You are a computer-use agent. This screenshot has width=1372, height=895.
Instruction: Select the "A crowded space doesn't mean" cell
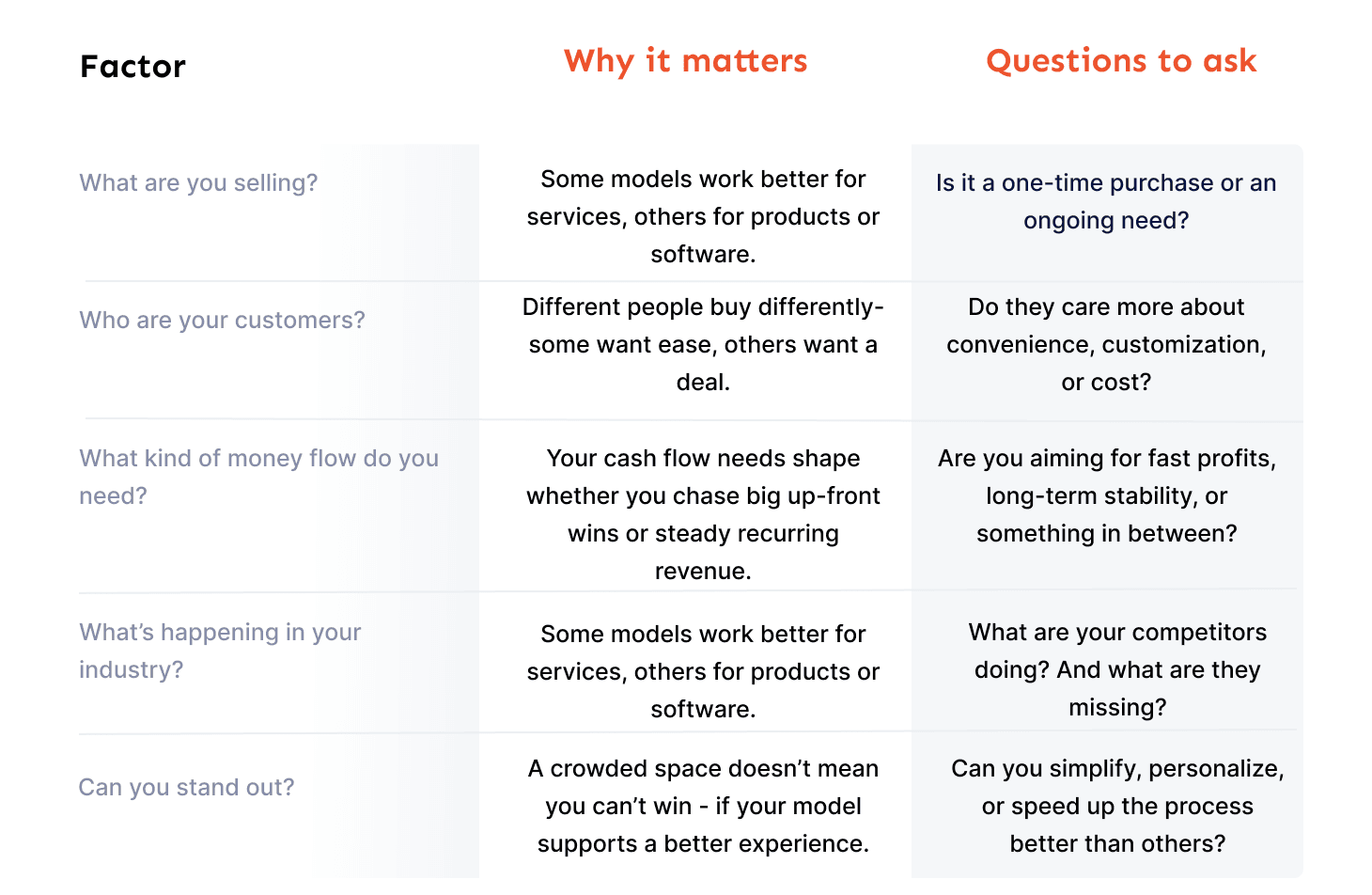click(x=703, y=806)
